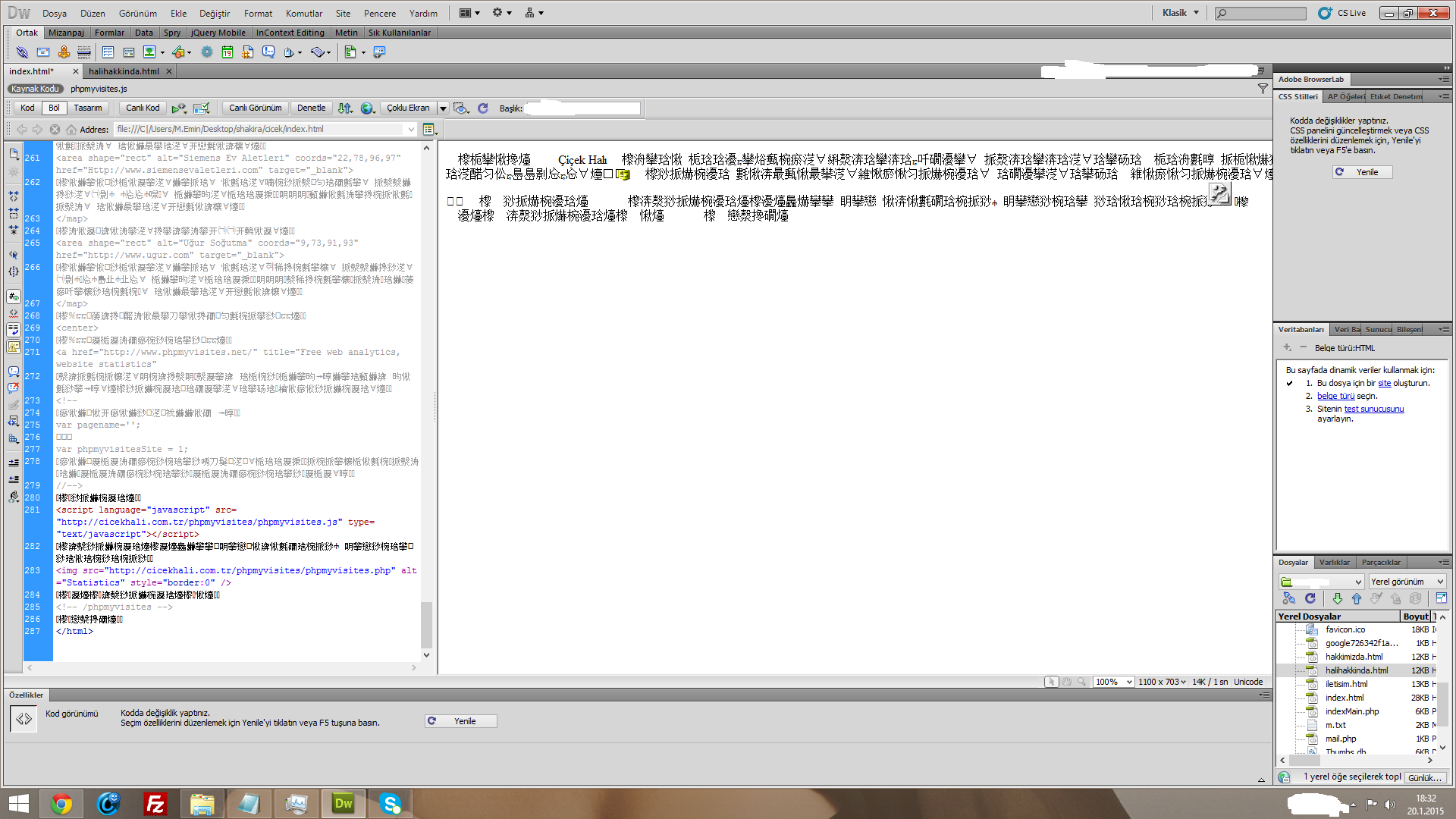Insert an Email Link icon
This screenshot has height=819, width=1456.
tap(43, 52)
